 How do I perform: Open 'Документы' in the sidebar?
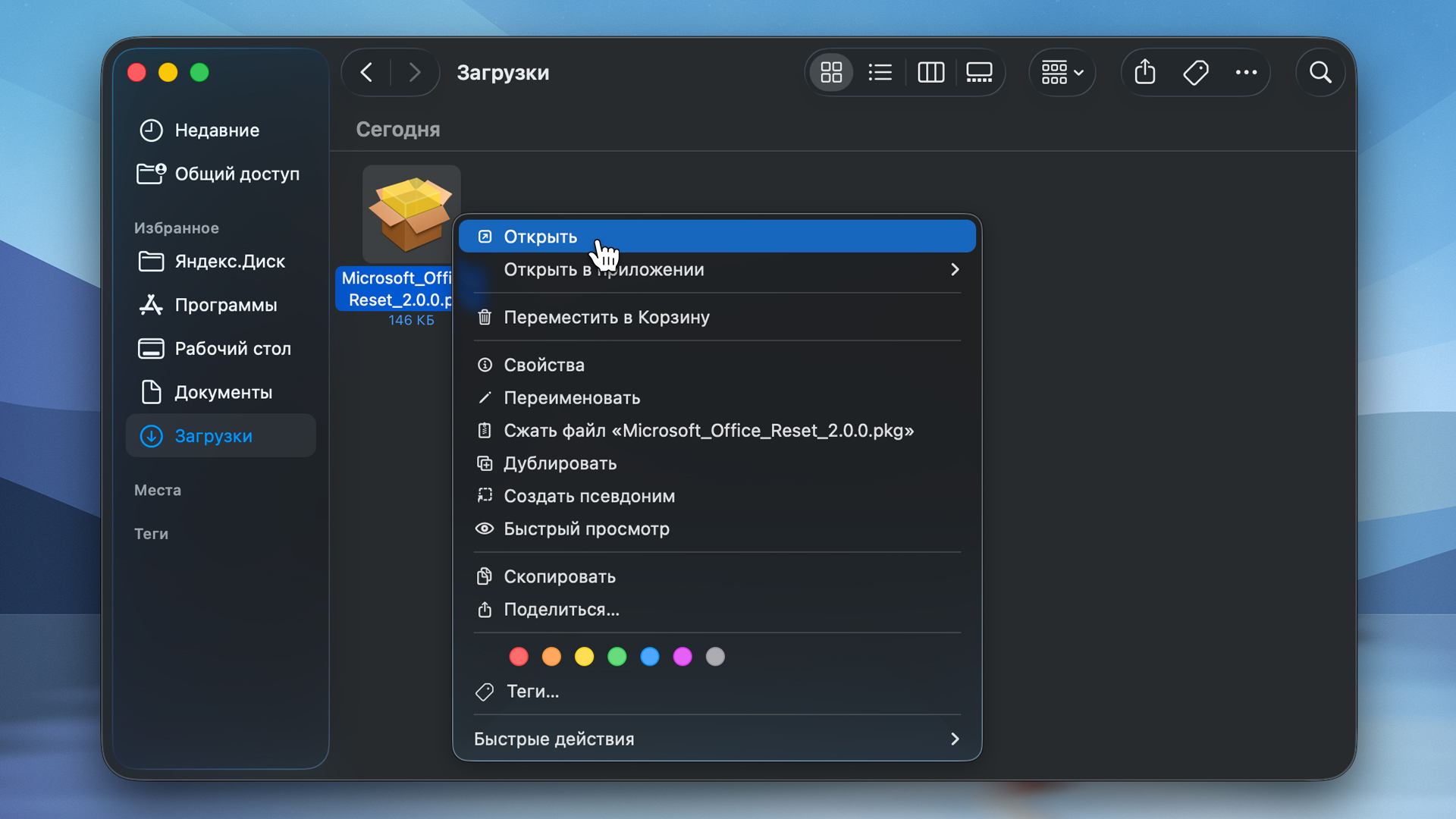coord(223,392)
